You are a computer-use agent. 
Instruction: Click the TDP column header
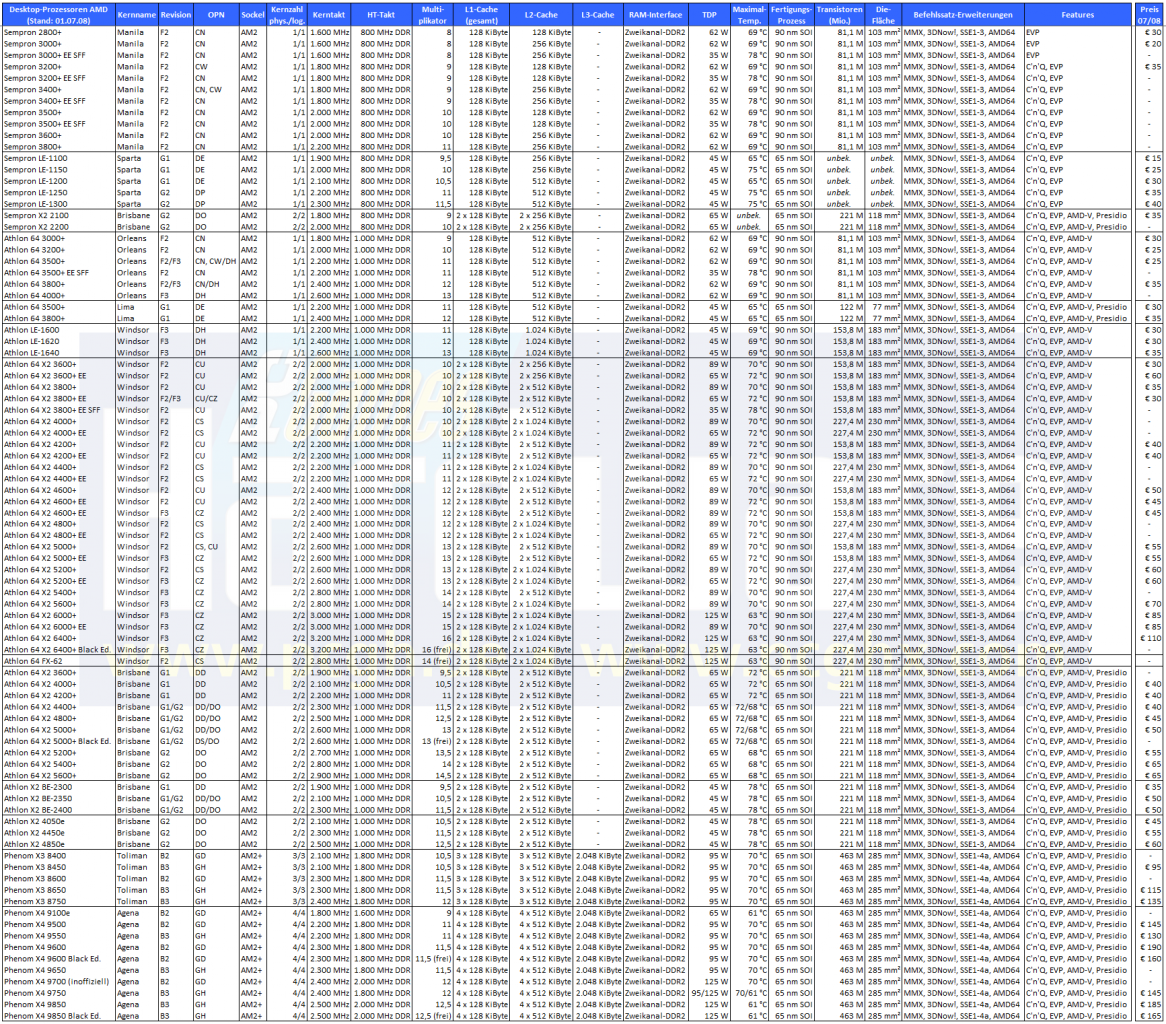(709, 15)
